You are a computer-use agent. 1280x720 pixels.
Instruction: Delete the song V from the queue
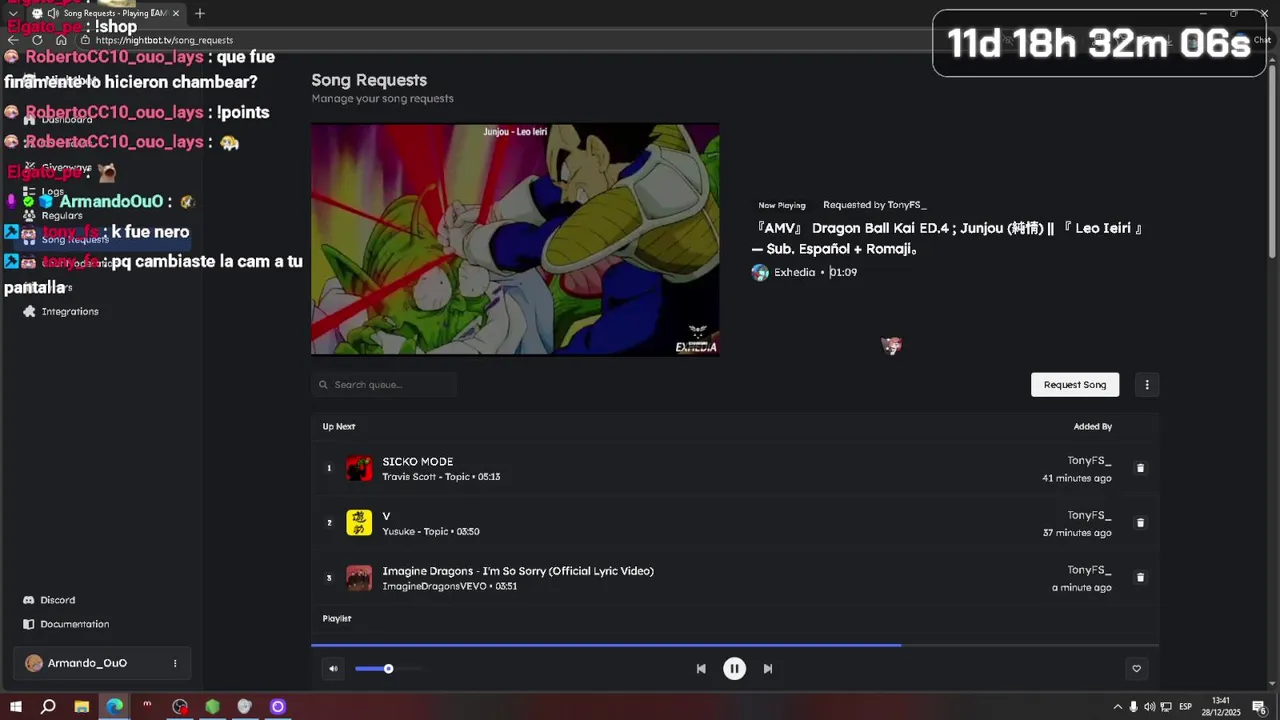(x=1140, y=523)
